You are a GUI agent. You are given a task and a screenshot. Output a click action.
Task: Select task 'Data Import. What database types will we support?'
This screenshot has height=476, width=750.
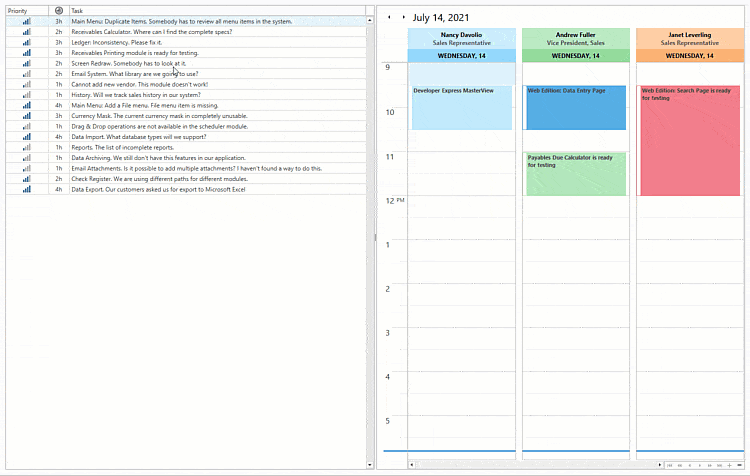click(139, 137)
